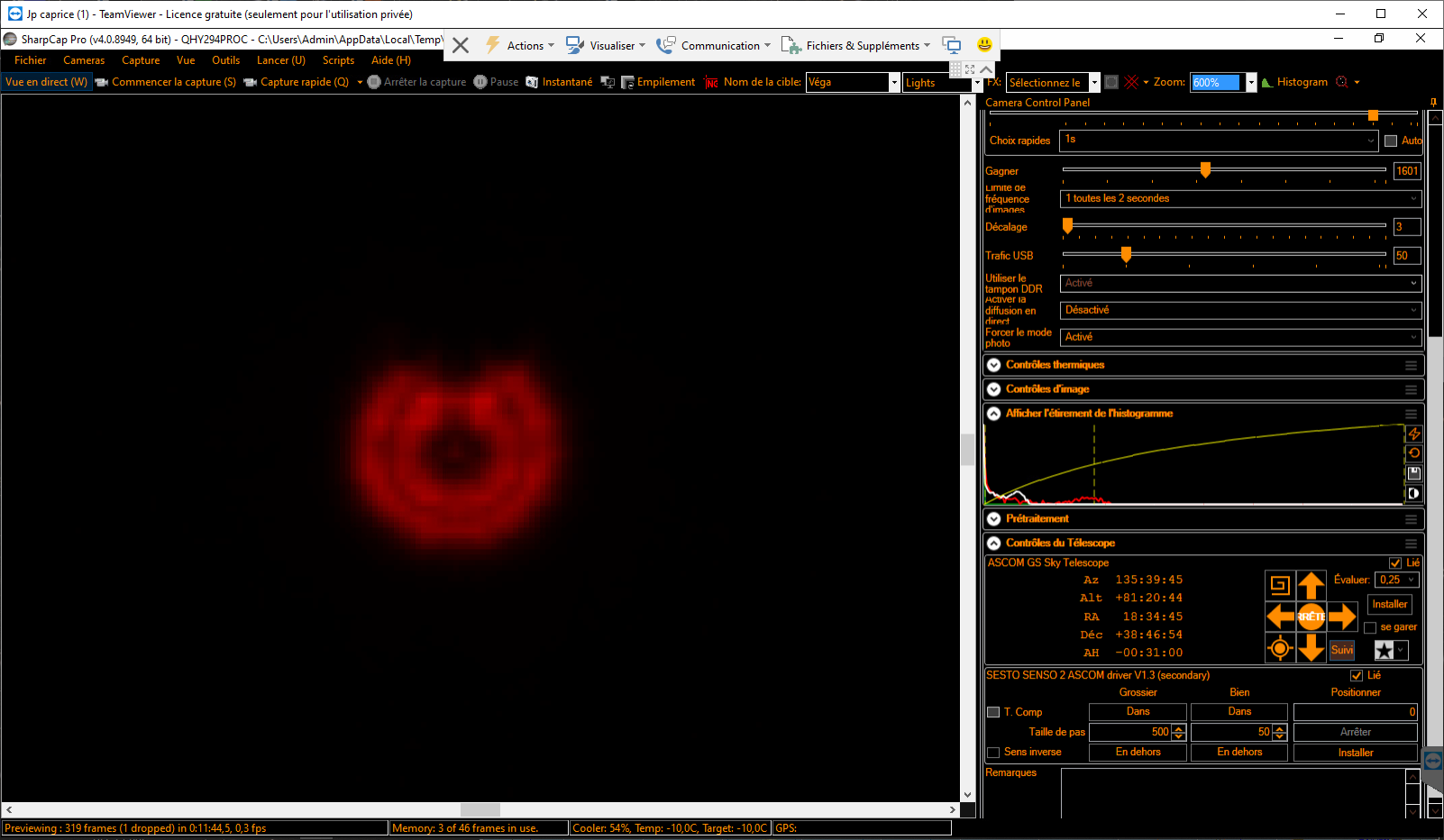Enable T. Comp checkbox
The height and width of the screenshot is (840, 1444).
coord(993,712)
